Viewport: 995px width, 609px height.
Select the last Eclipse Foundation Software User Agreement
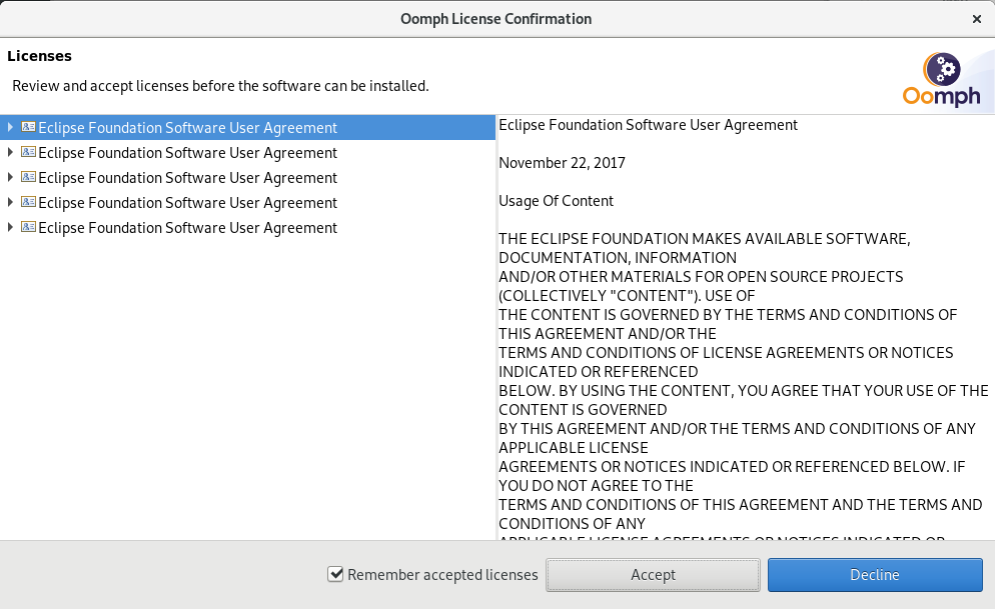(x=188, y=228)
